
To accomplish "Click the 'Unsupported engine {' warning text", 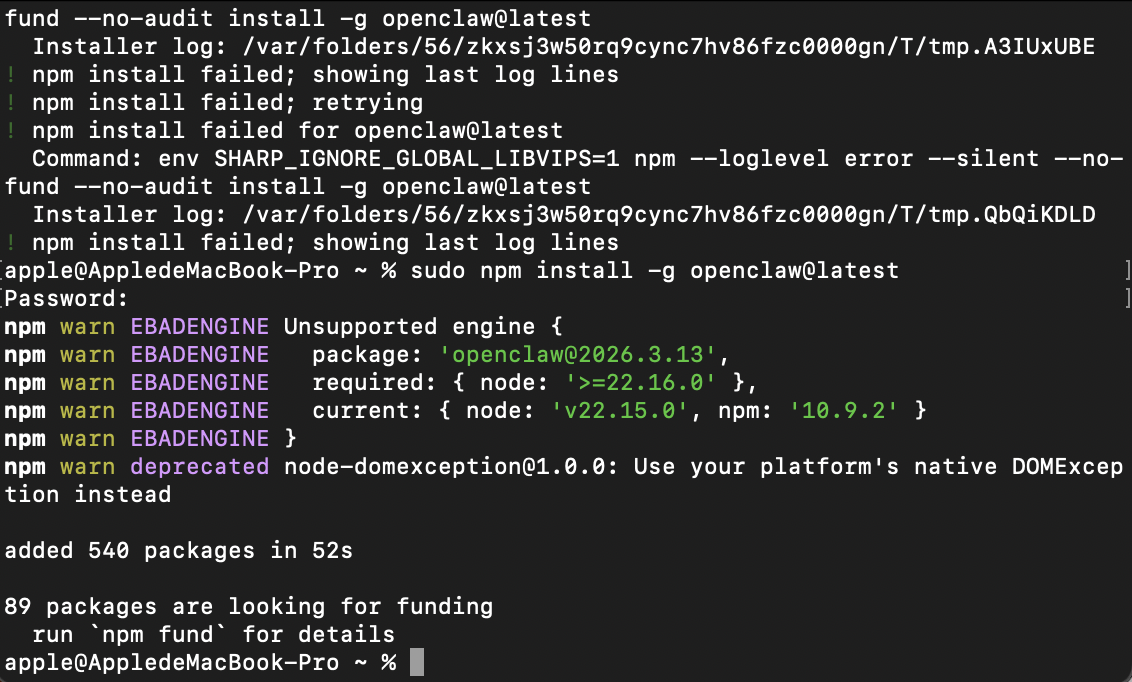I will click(424, 326).
